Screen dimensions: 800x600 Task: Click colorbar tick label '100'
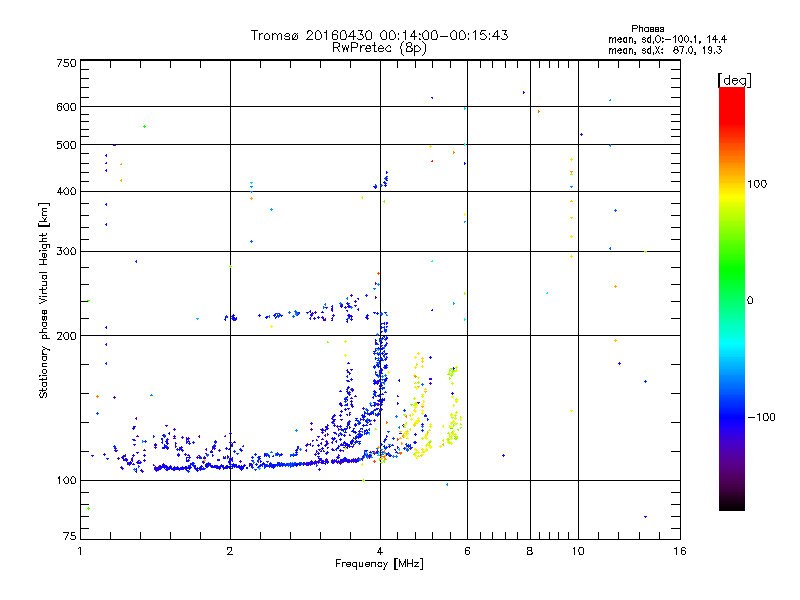(x=757, y=184)
